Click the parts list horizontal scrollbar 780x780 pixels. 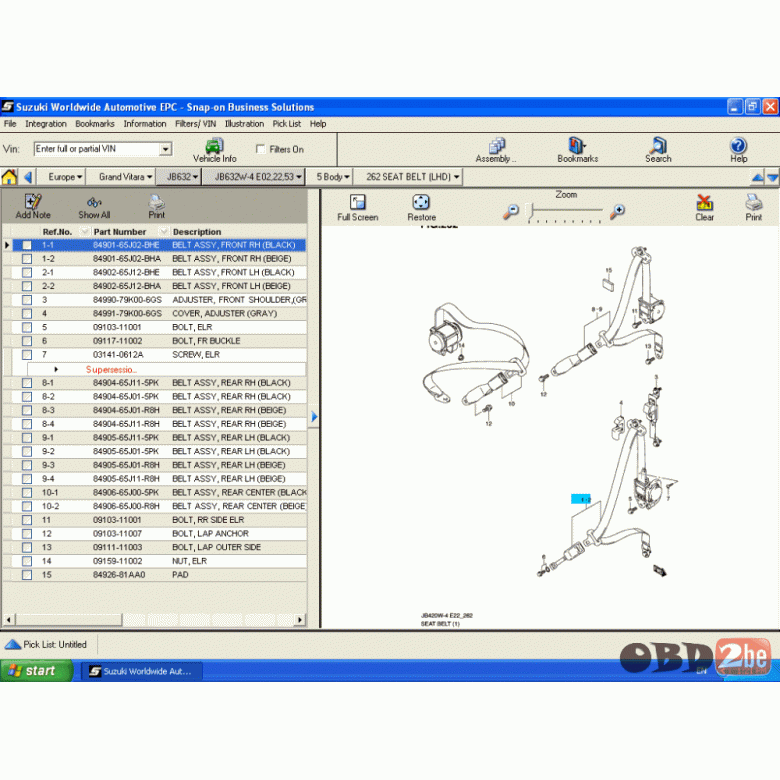coord(154,619)
